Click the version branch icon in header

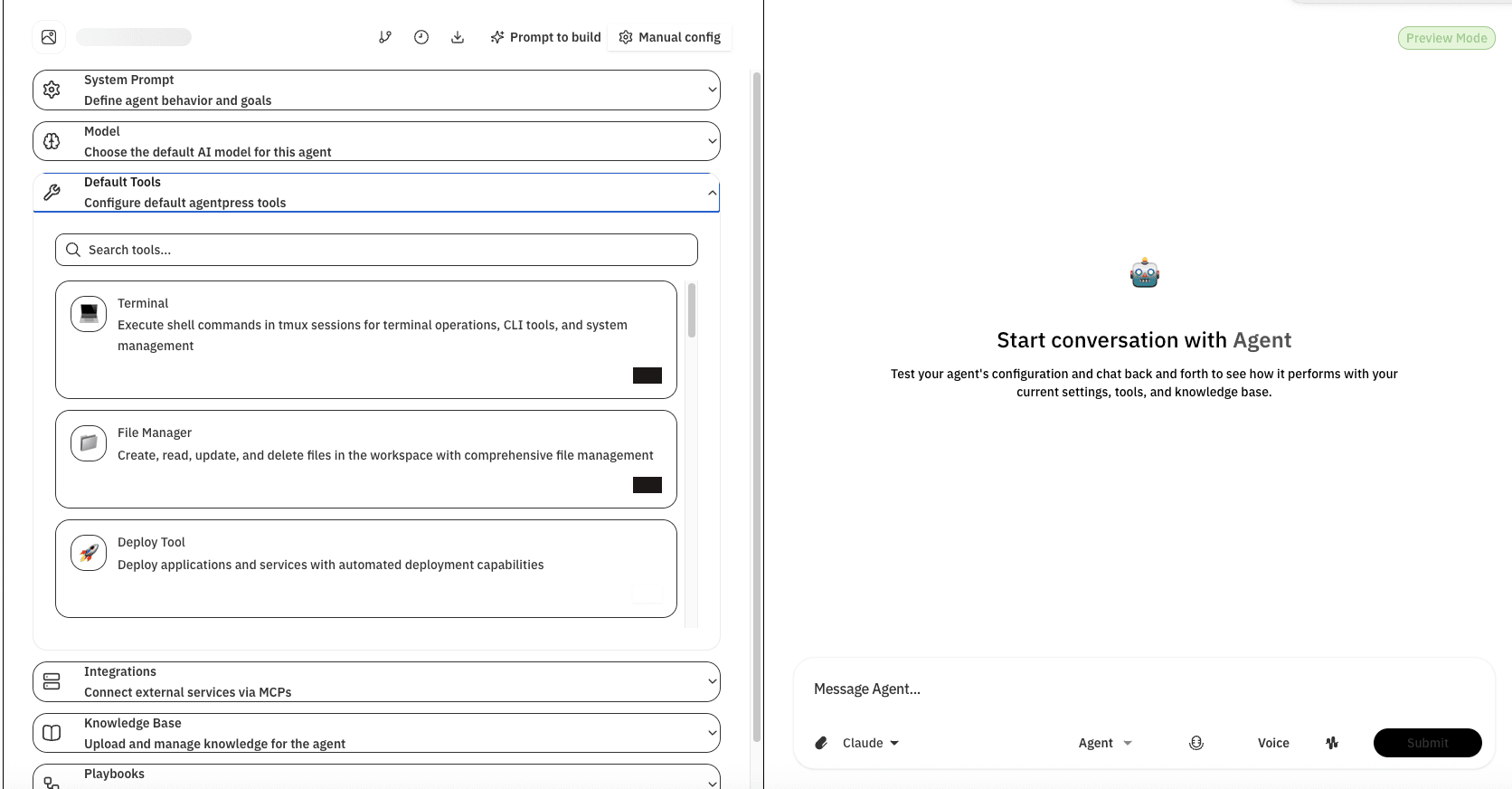385,37
